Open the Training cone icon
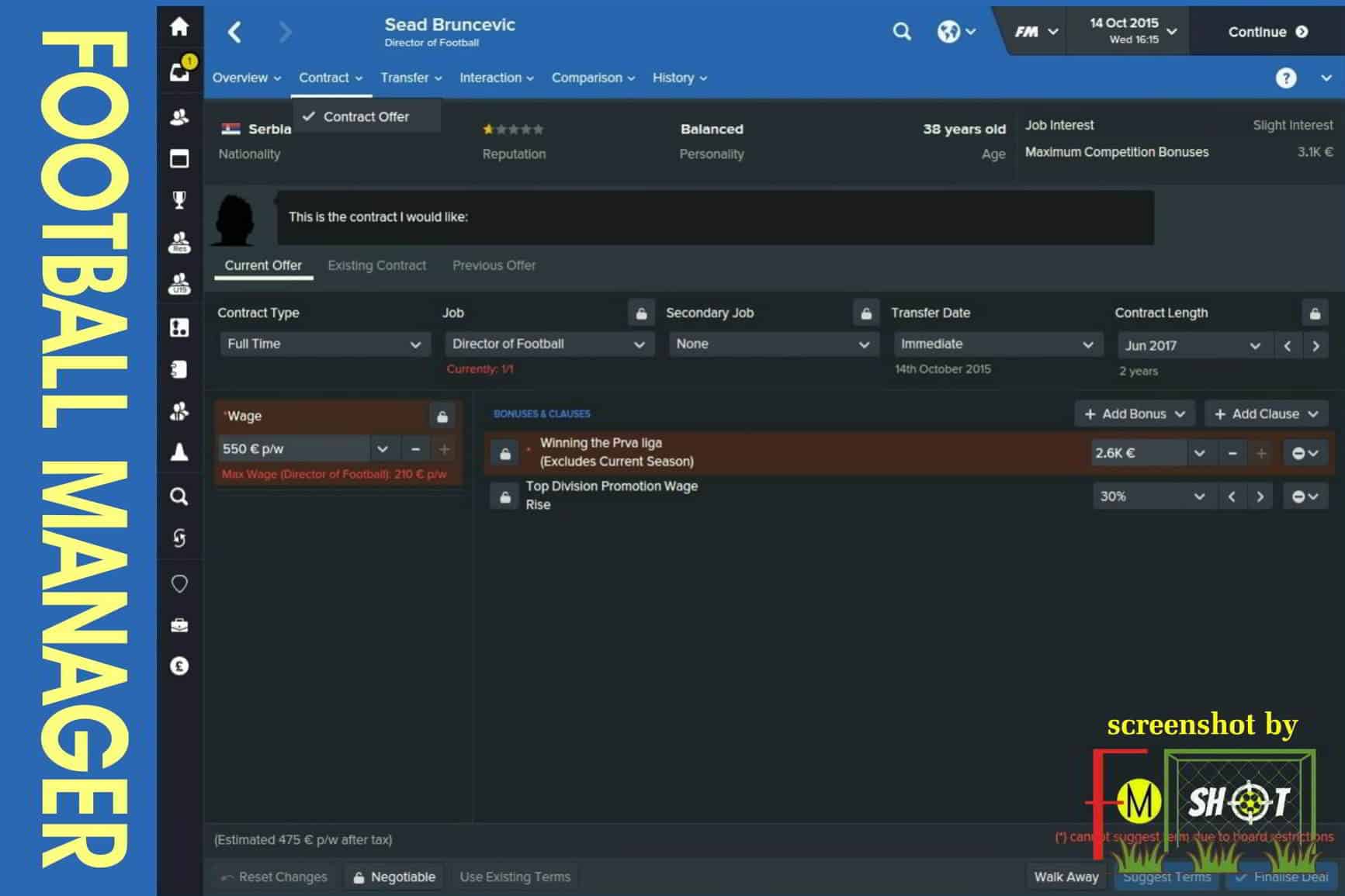The width and height of the screenshot is (1345, 896). pos(179,452)
